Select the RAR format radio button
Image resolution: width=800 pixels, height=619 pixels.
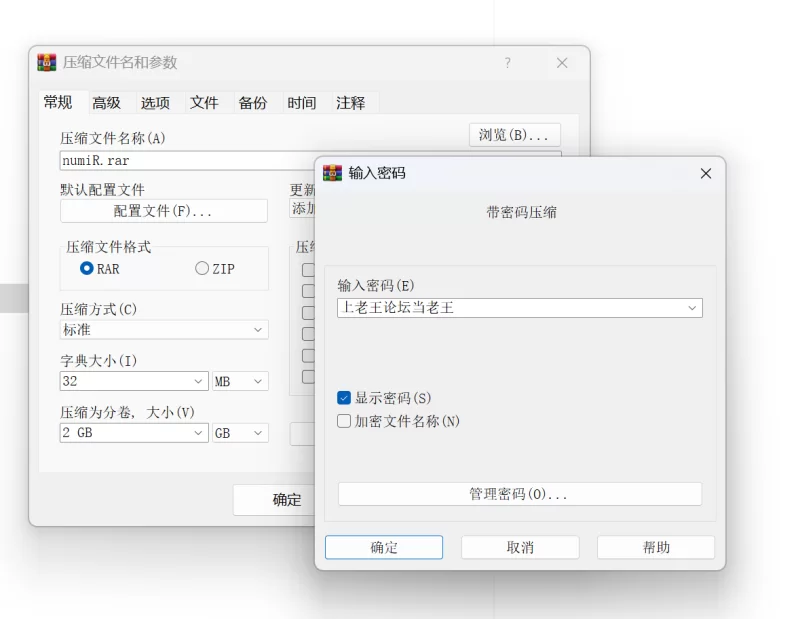coord(87,268)
